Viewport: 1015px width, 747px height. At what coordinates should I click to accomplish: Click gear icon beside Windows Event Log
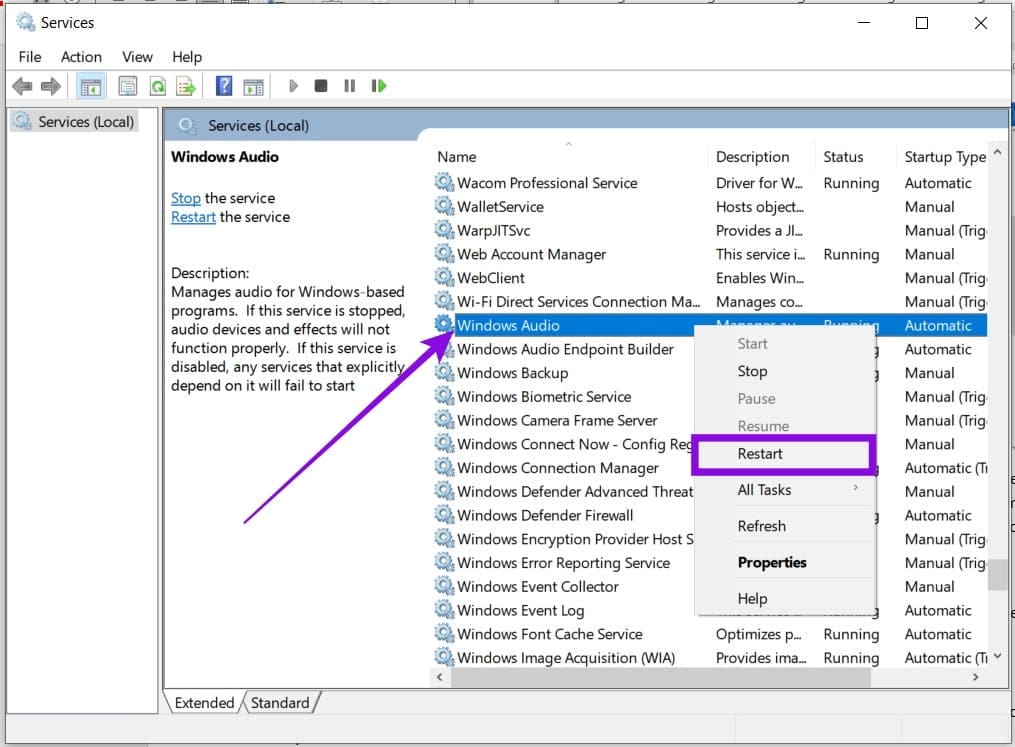(x=444, y=610)
